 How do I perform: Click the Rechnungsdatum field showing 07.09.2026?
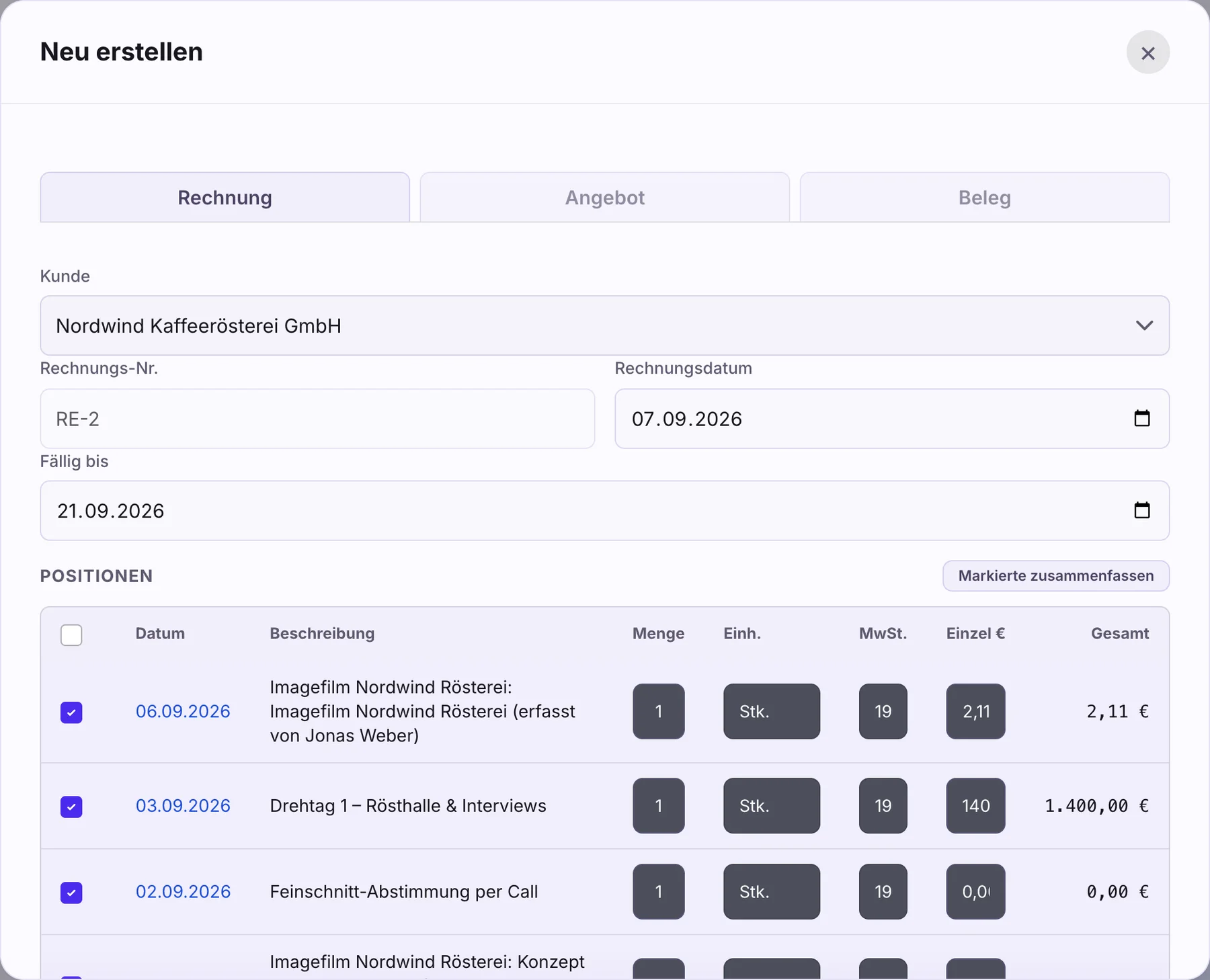(x=892, y=419)
